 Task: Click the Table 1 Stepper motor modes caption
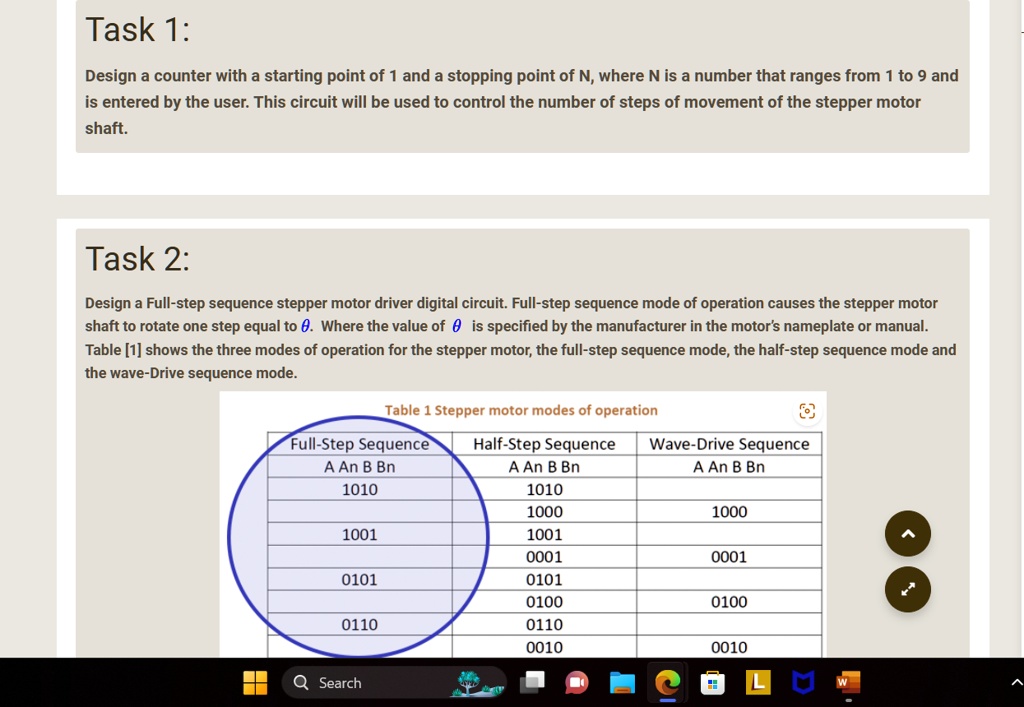(521, 410)
